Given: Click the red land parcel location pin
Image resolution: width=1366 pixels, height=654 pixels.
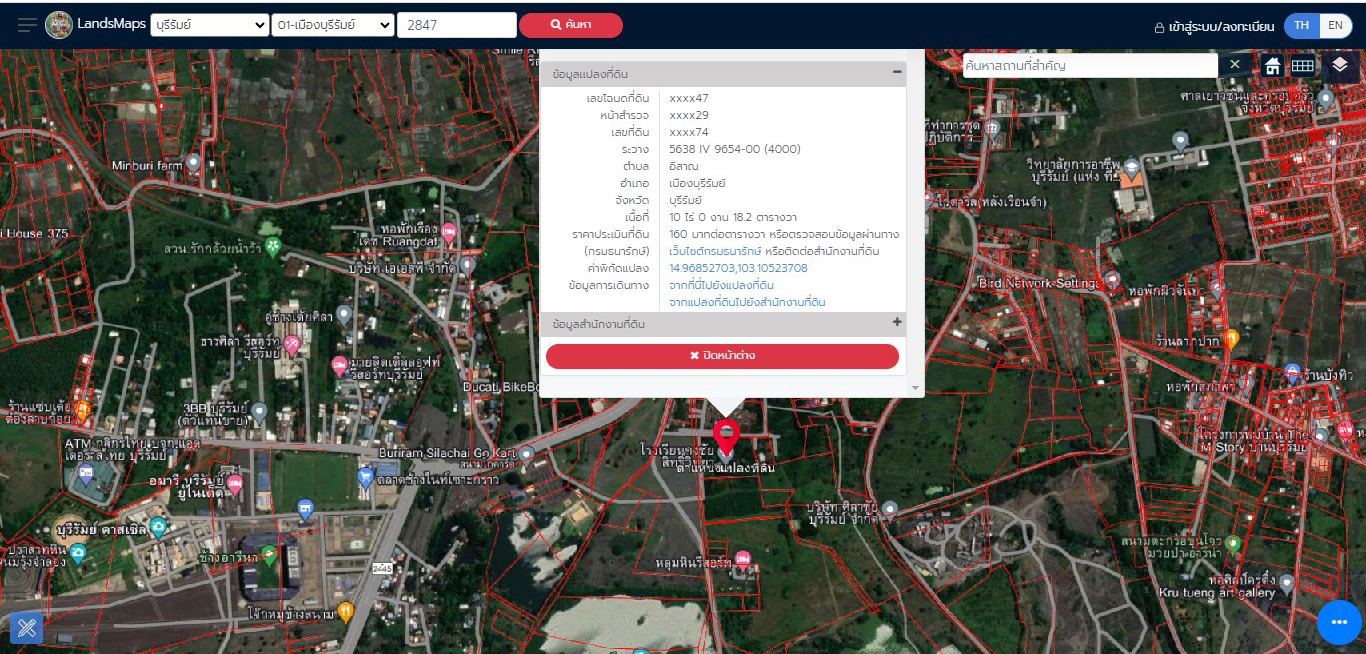Looking at the screenshot, I should (x=727, y=436).
